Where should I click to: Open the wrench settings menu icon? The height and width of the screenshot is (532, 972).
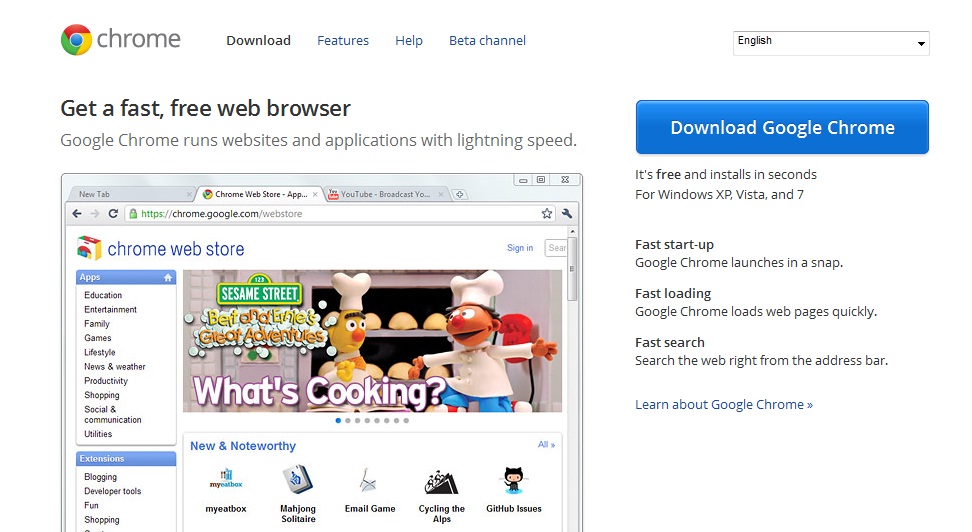coord(567,213)
